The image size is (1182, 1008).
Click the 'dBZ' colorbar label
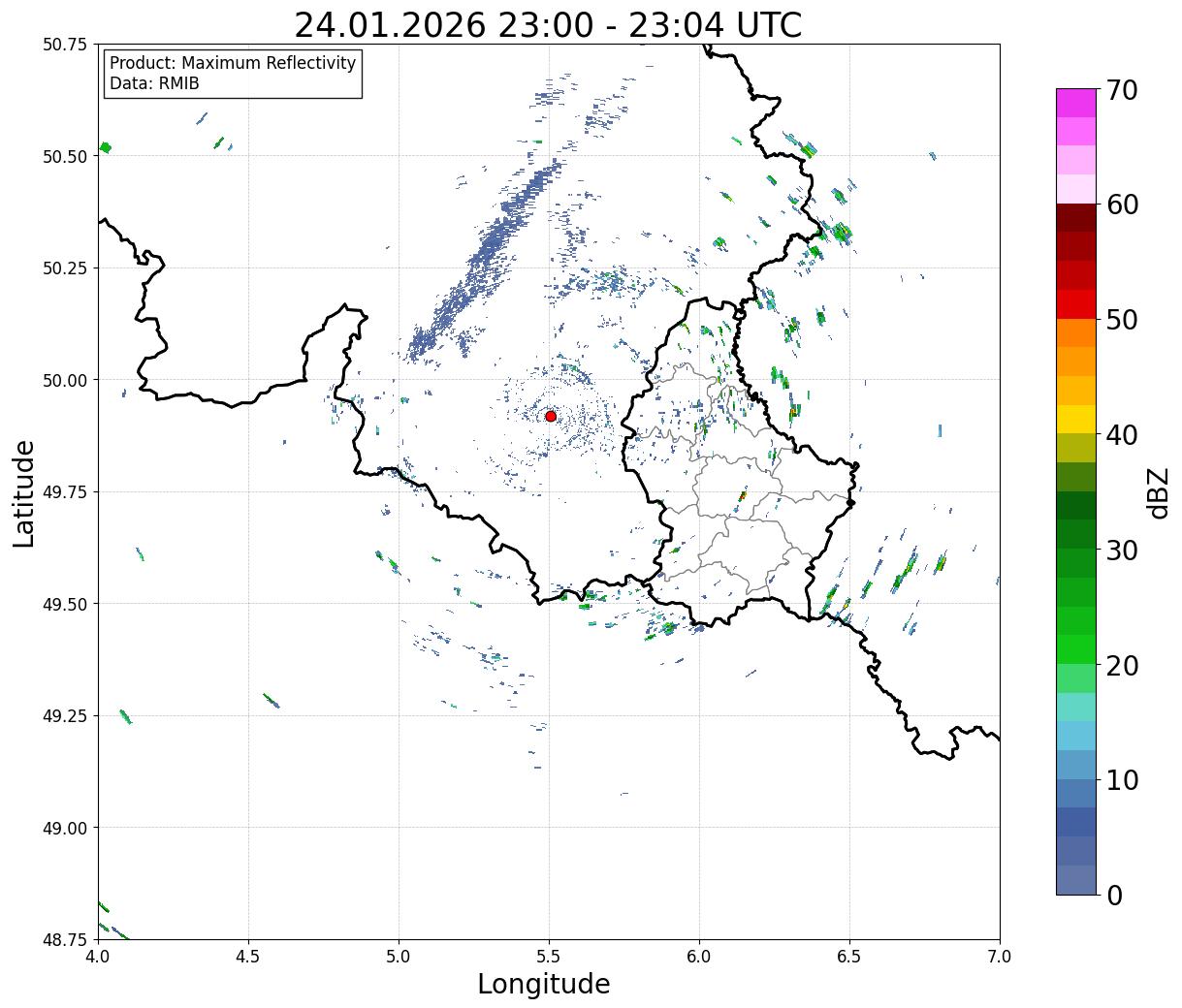pyautogui.click(x=1158, y=491)
